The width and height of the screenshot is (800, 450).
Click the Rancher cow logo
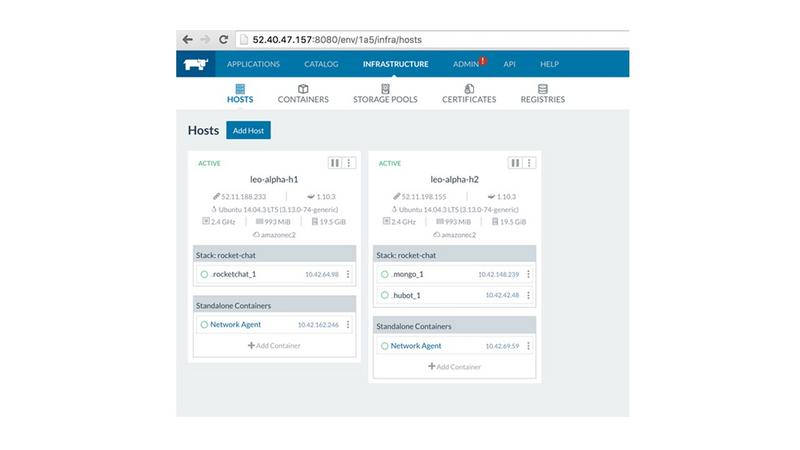(196, 64)
